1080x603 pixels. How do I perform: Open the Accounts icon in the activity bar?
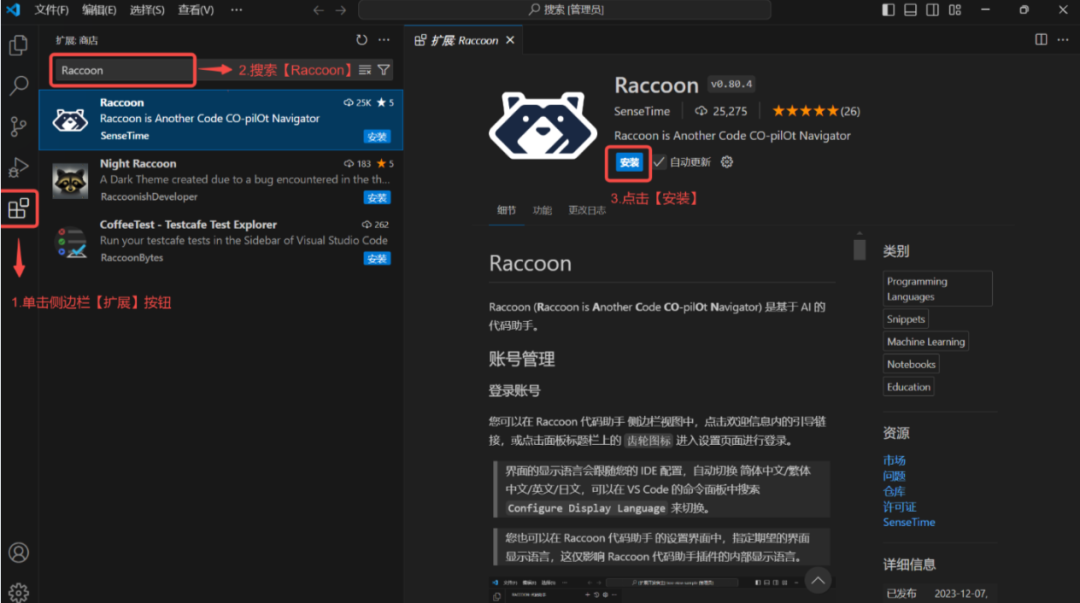18,552
